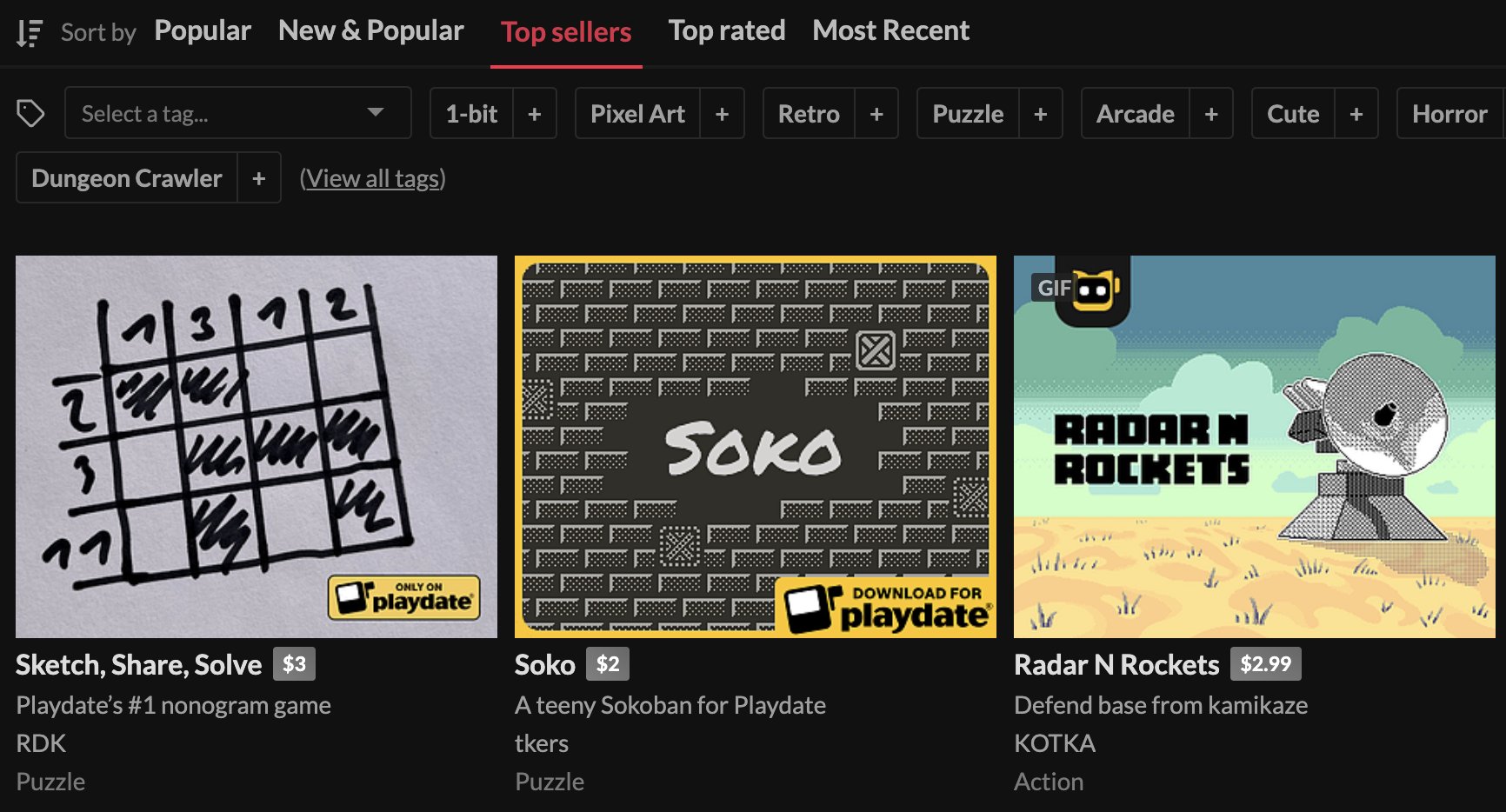Open the Soko title link
The image size is (1506, 812).
pyautogui.click(x=545, y=665)
